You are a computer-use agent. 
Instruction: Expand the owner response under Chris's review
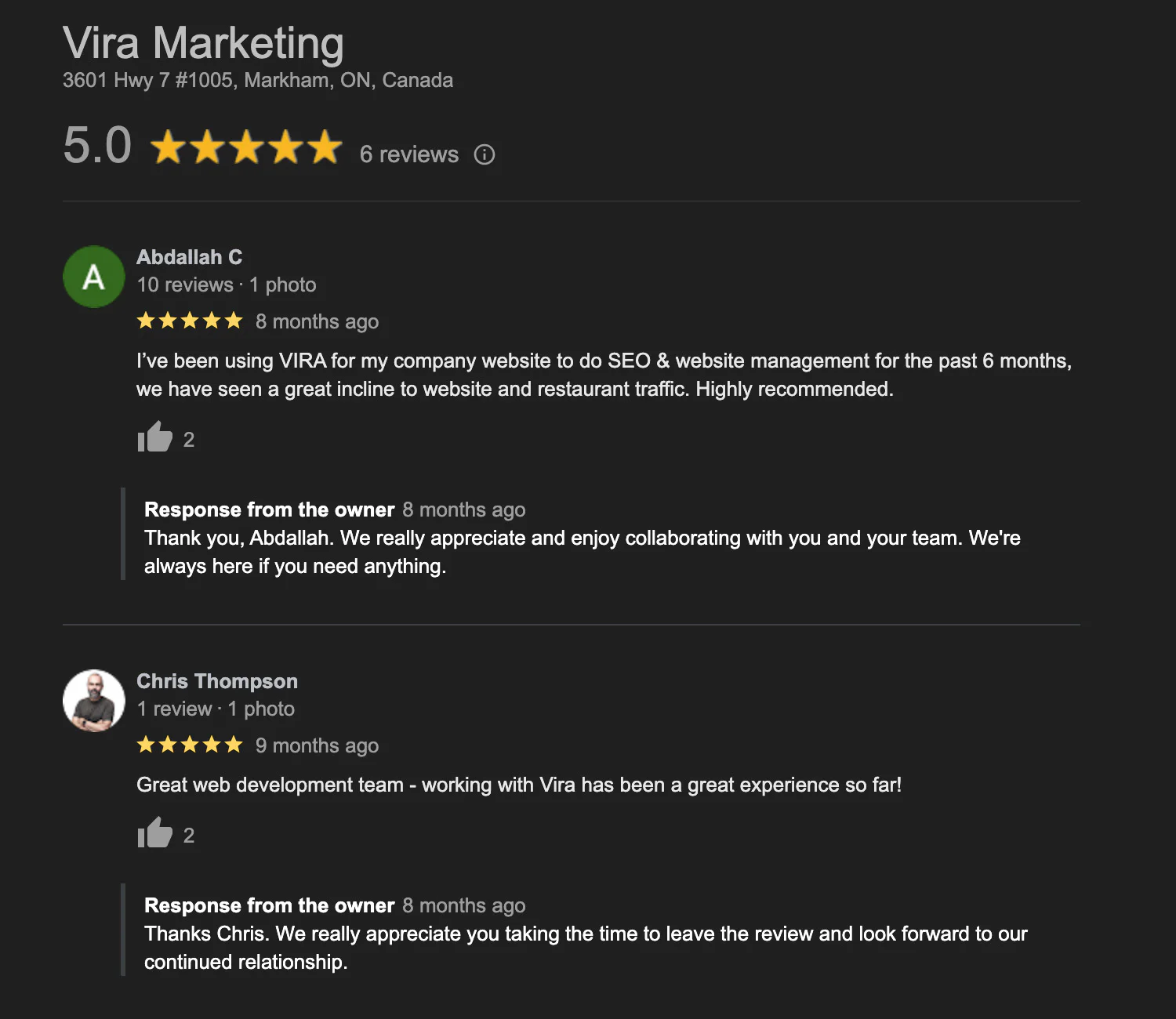[x=269, y=905]
